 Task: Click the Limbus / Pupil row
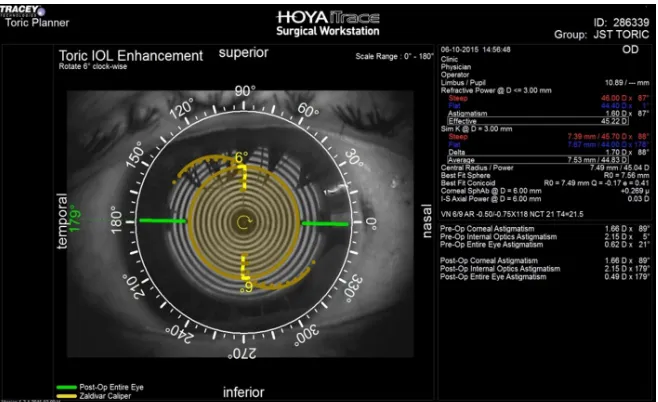545,83
